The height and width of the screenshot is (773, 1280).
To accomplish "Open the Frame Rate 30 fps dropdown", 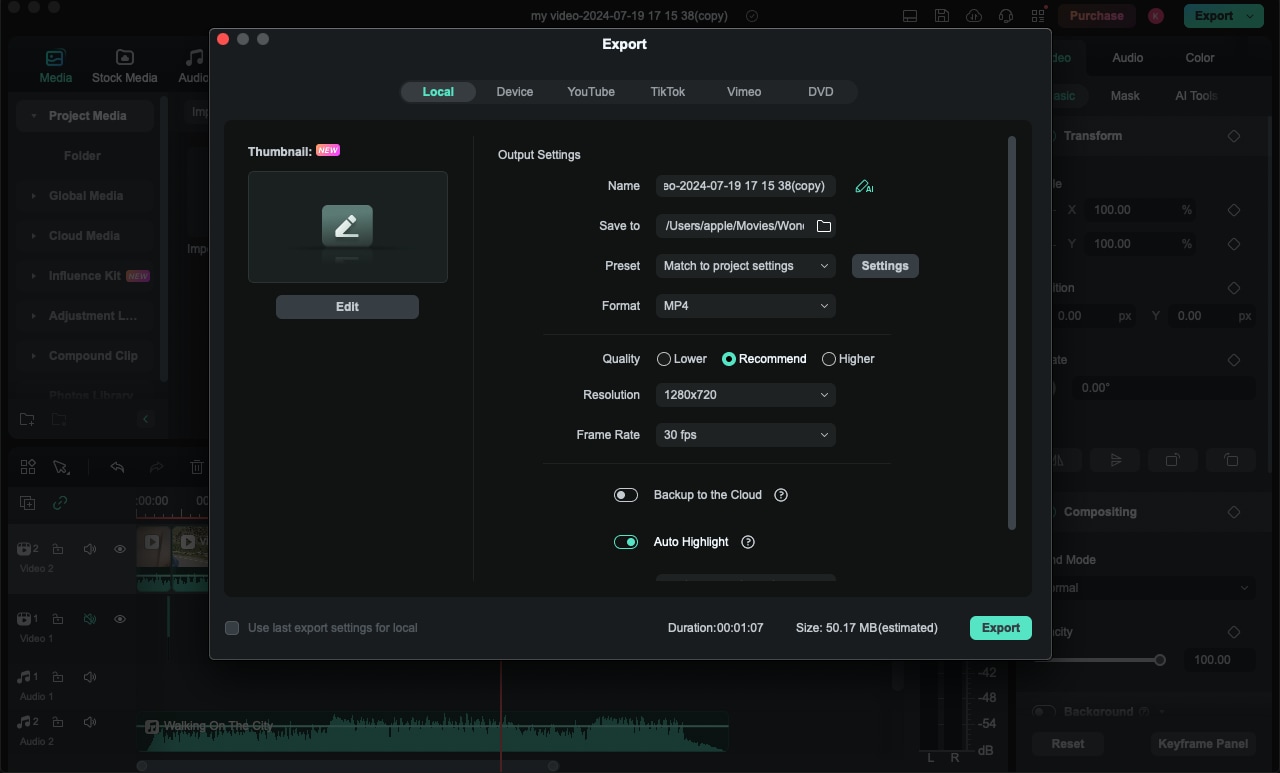I will tap(746, 435).
